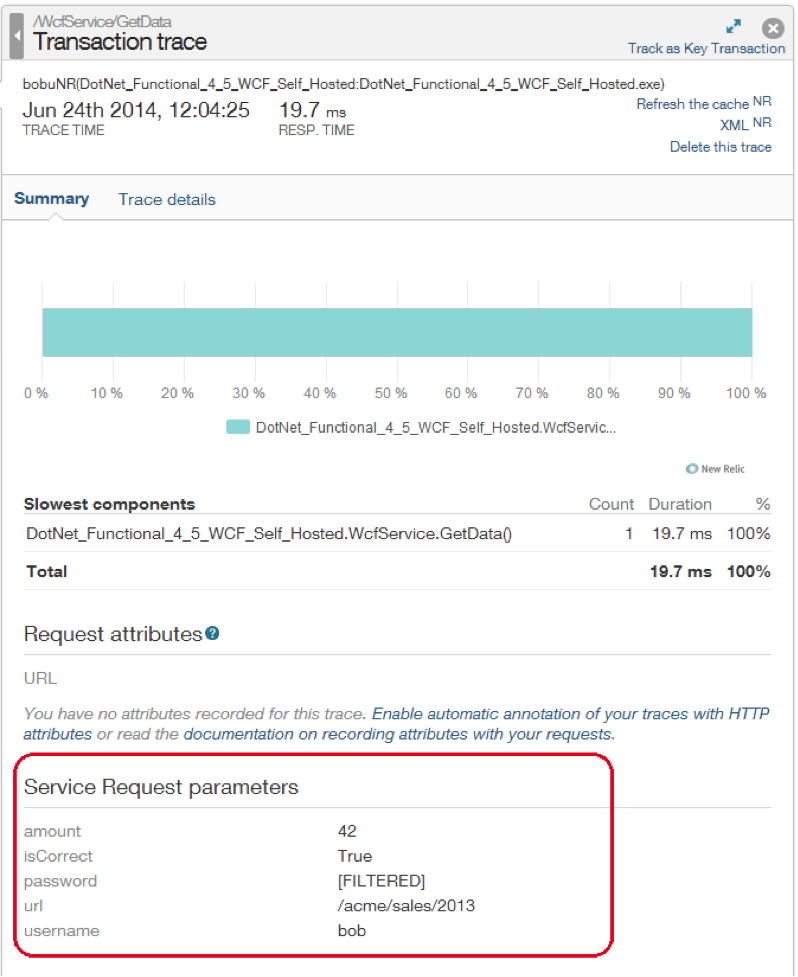Close the transaction trace panel
The image size is (798, 977).
(x=773, y=29)
